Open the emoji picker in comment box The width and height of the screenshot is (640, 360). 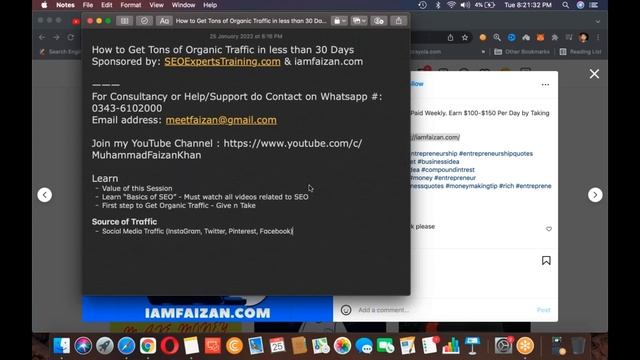click(x=346, y=310)
